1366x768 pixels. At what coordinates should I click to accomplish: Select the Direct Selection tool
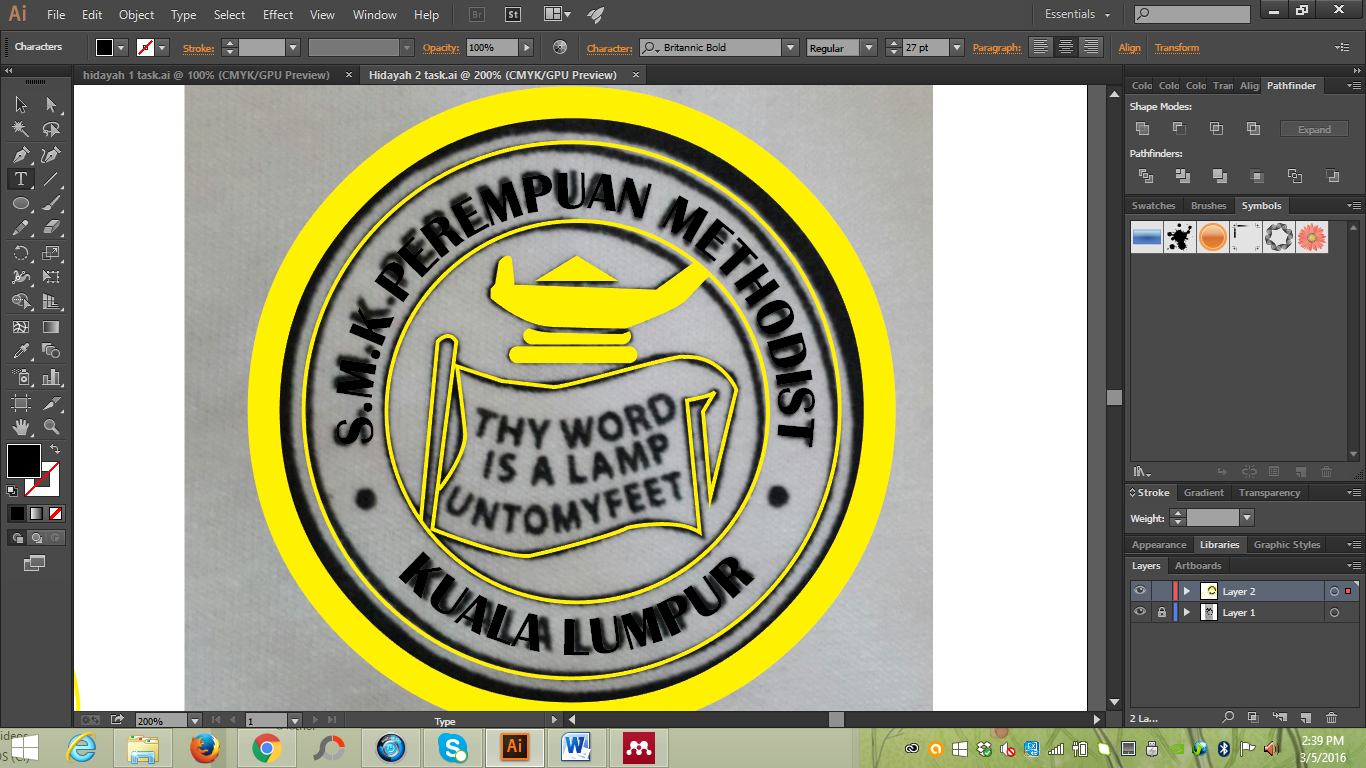coord(51,104)
